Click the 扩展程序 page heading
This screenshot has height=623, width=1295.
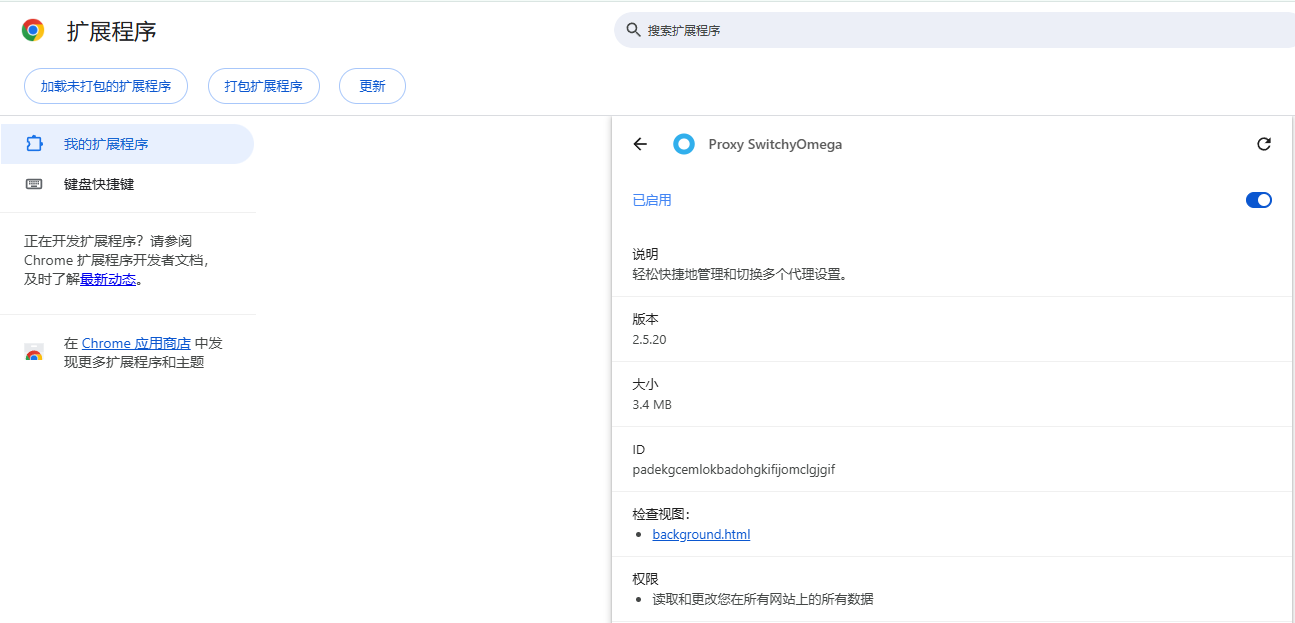point(112,31)
